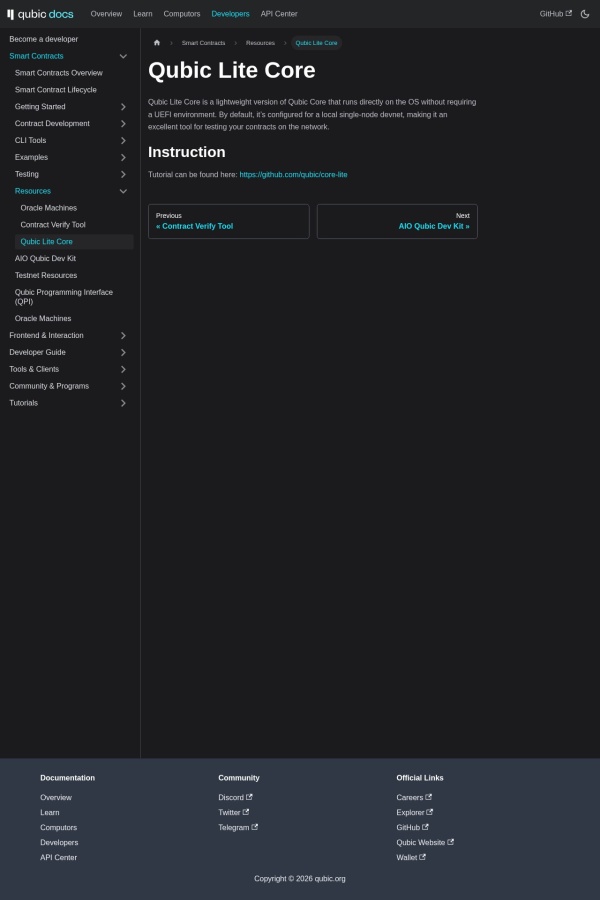
Task: Open the github.com/qubic/core-lite link
Action: tap(293, 174)
